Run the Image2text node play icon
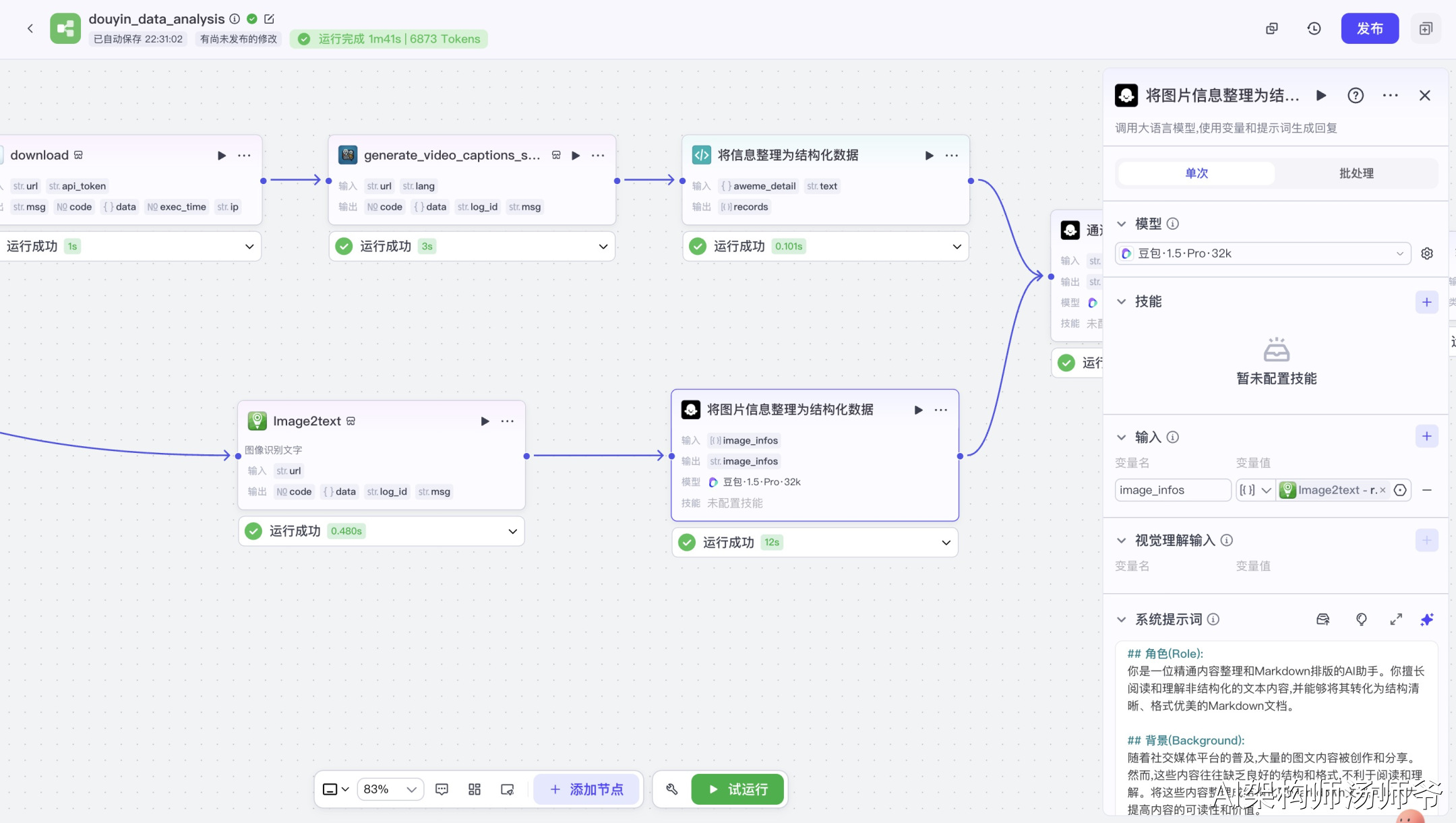 (485, 421)
